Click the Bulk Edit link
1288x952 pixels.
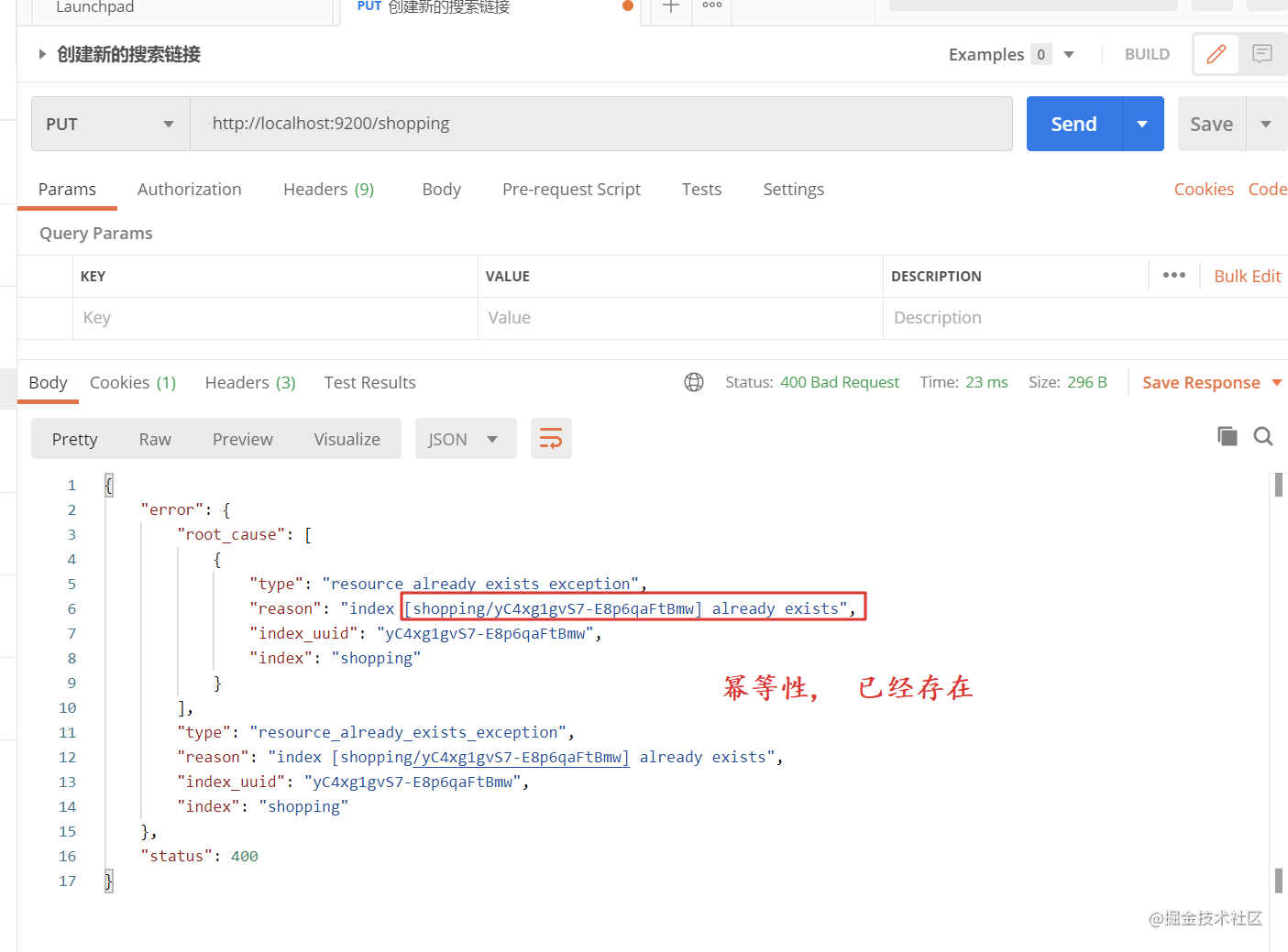(x=1247, y=276)
